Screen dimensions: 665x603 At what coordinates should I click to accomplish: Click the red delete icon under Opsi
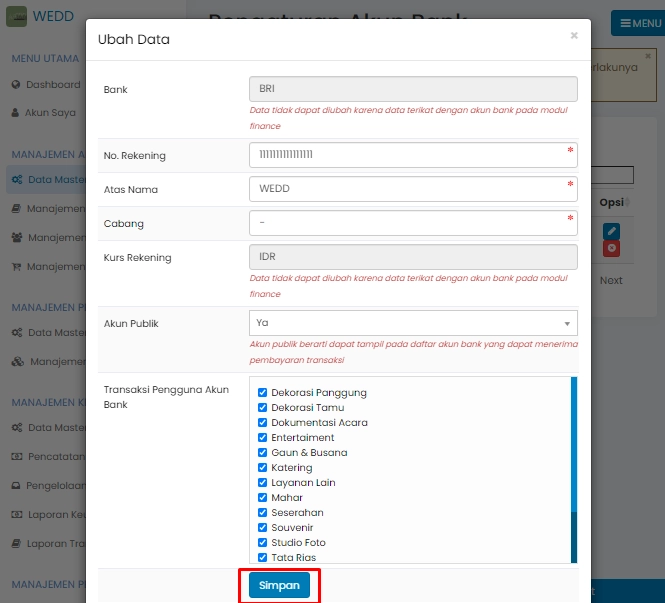point(611,249)
